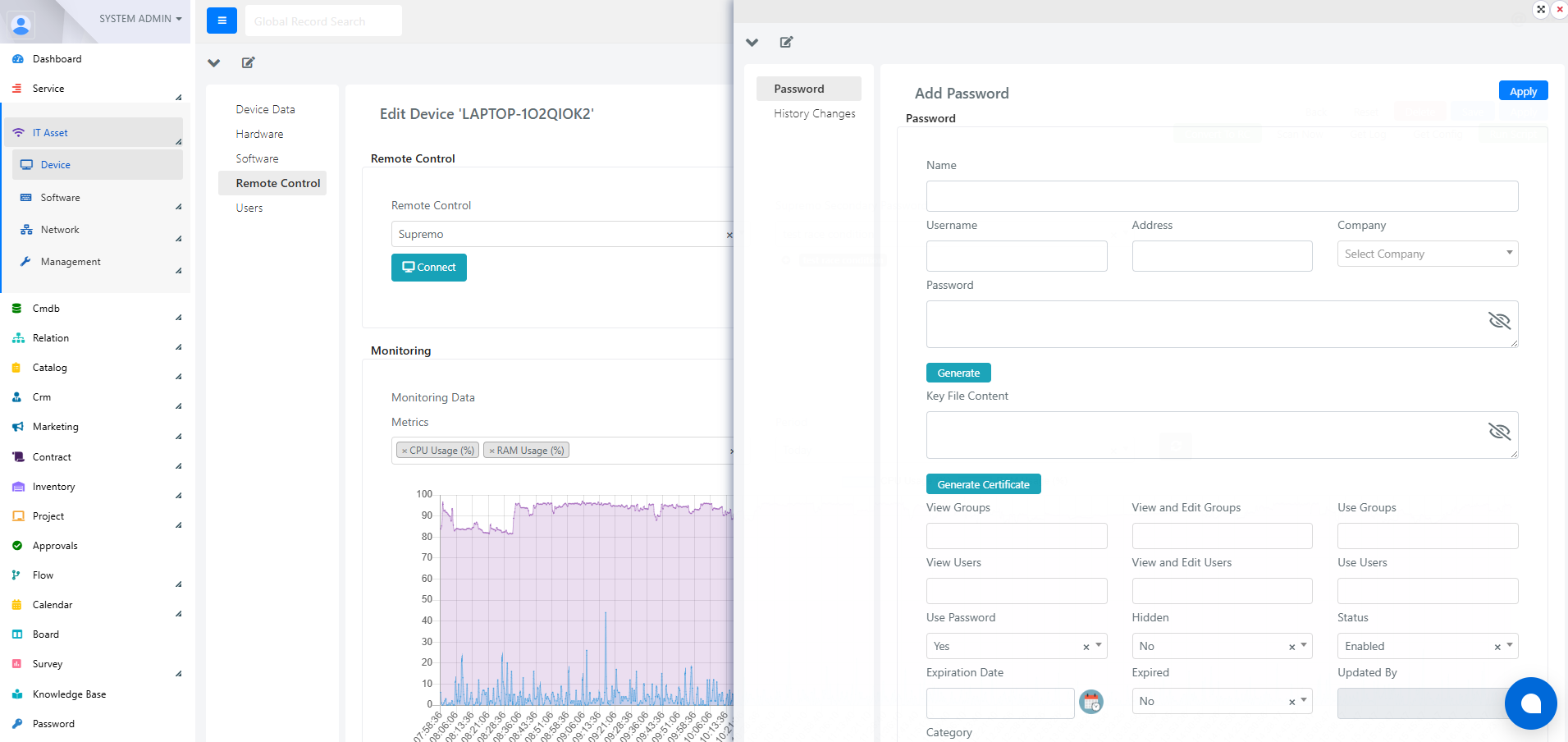Toggle visibility of Key File Content
The image size is (1568, 742).
coord(1499,432)
